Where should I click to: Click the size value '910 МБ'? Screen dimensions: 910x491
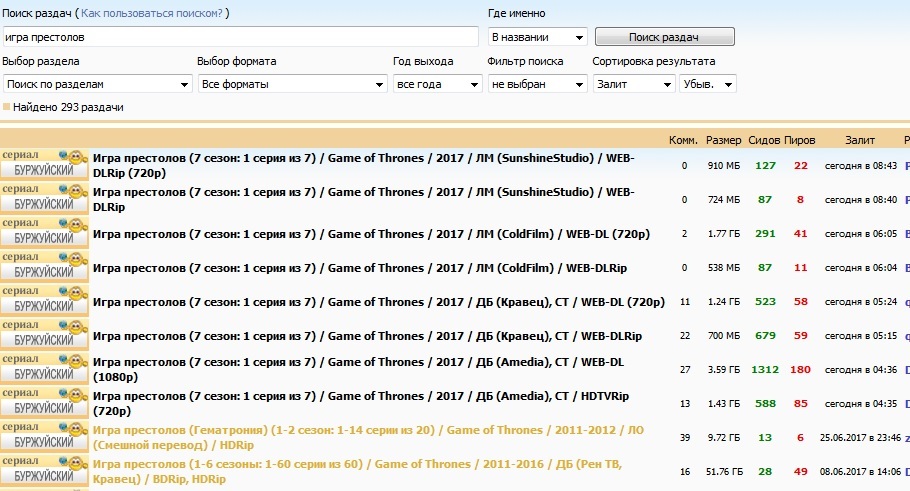[724, 165]
